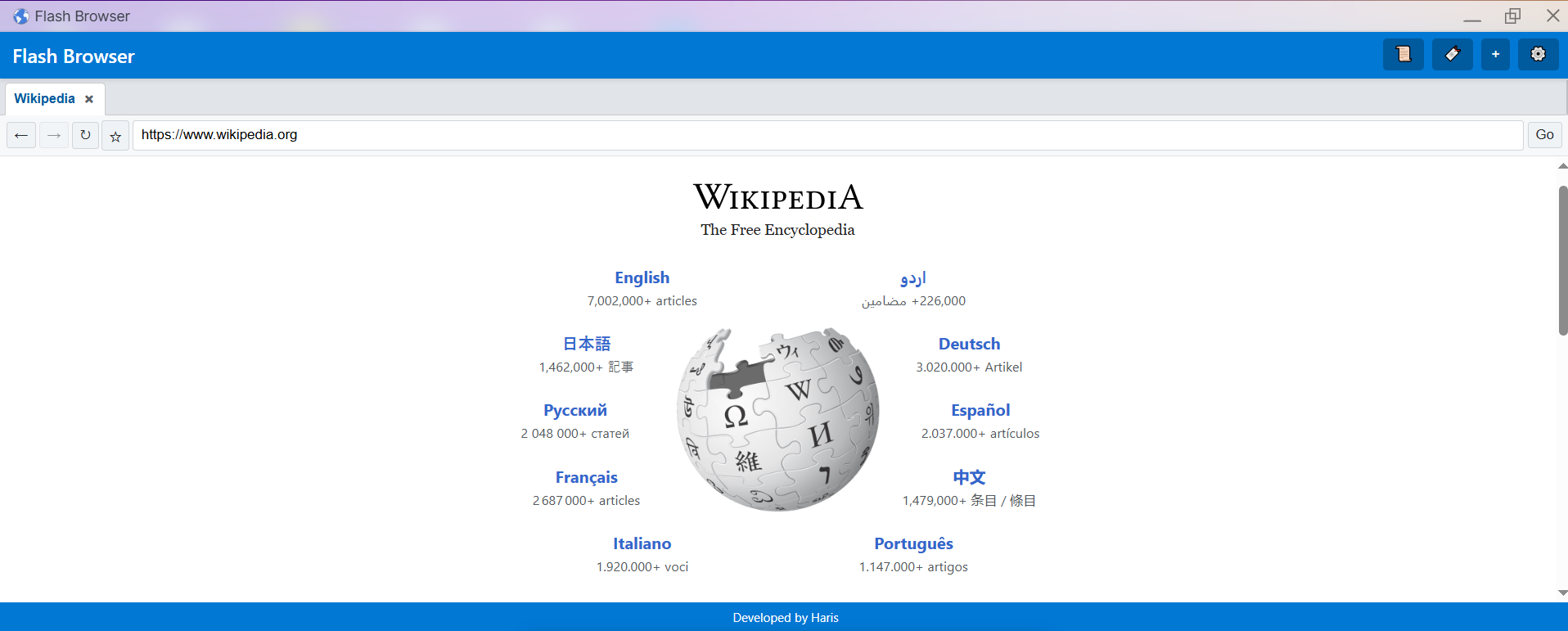
Task: Open the Urdu Wikipedia link
Action: [x=913, y=278]
